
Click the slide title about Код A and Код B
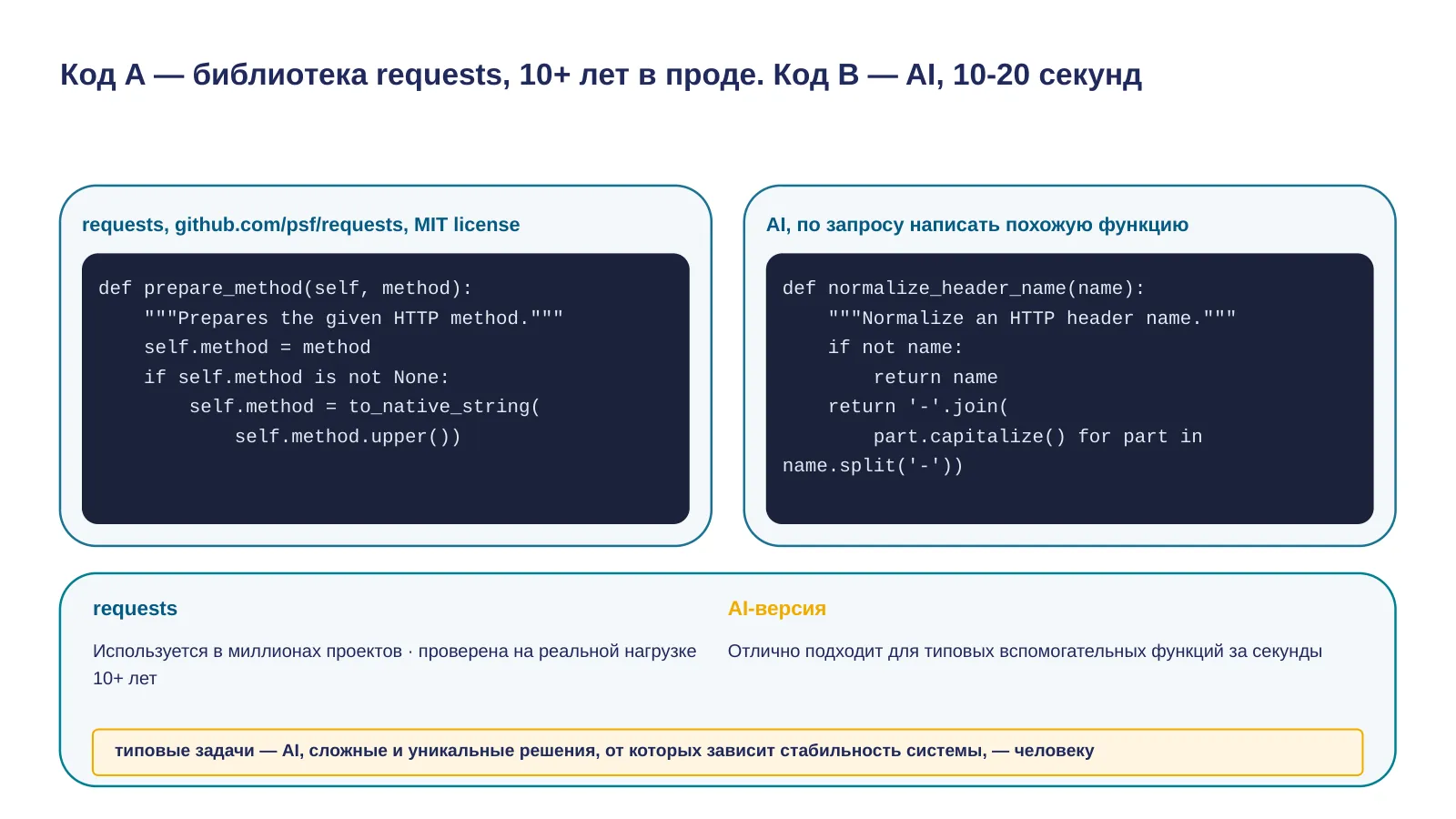point(601,75)
